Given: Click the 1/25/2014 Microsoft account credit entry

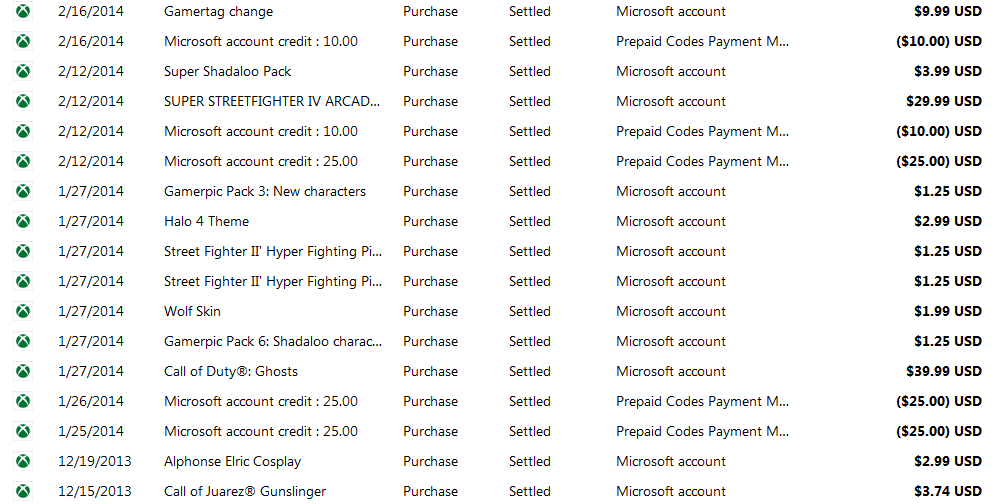Looking at the screenshot, I should [x=261, y=431].
